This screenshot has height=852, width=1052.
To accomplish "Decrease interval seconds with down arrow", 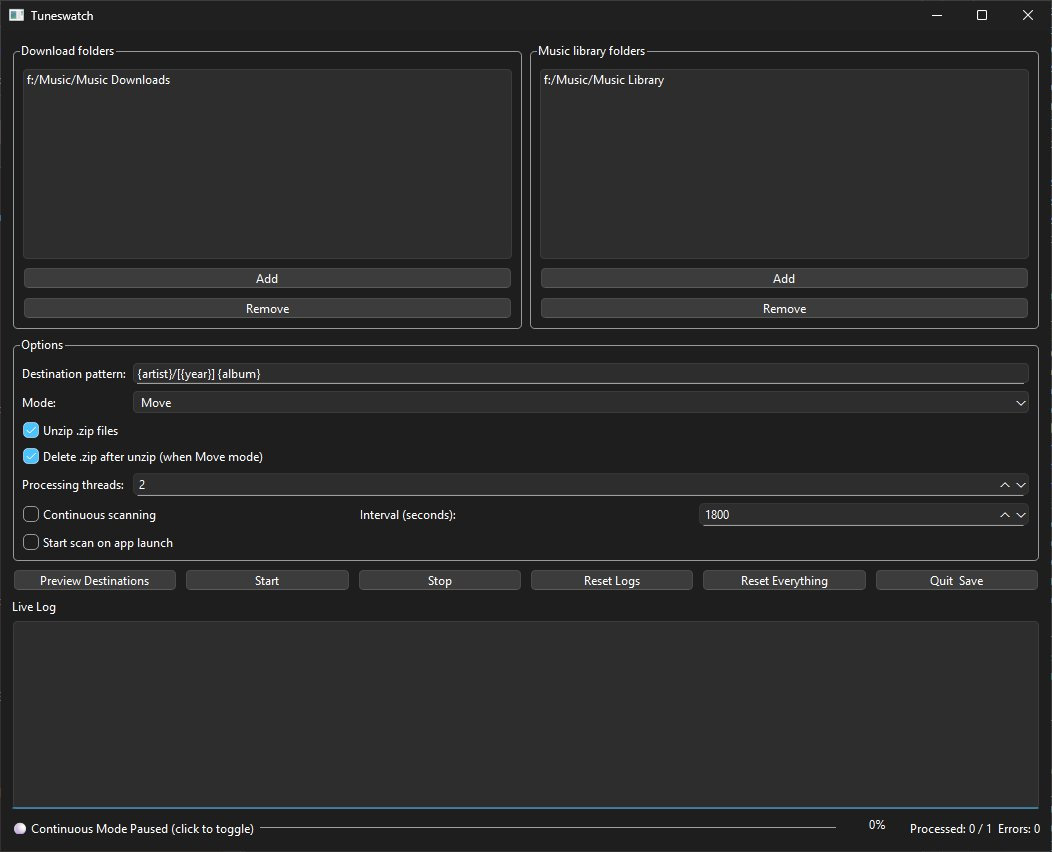I will point(1020,515).
